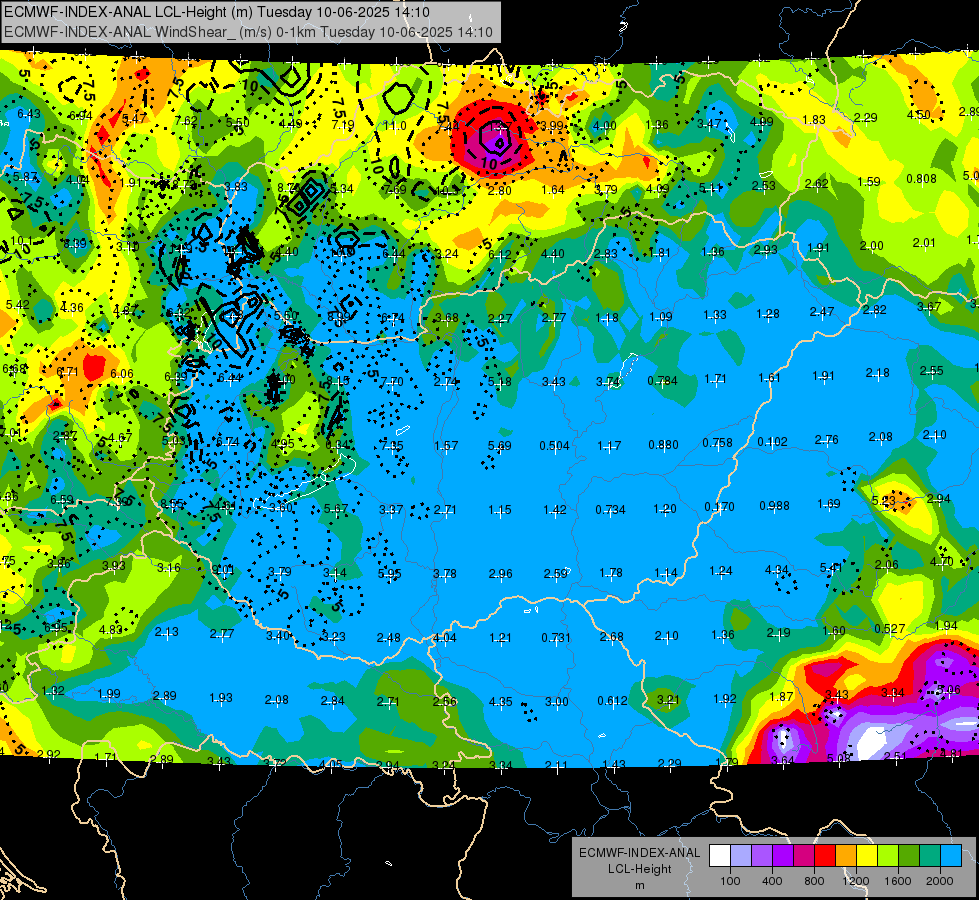Click the 0.734 wind shear value
This screenshot has height=900, width=979.
pos(610,510)
